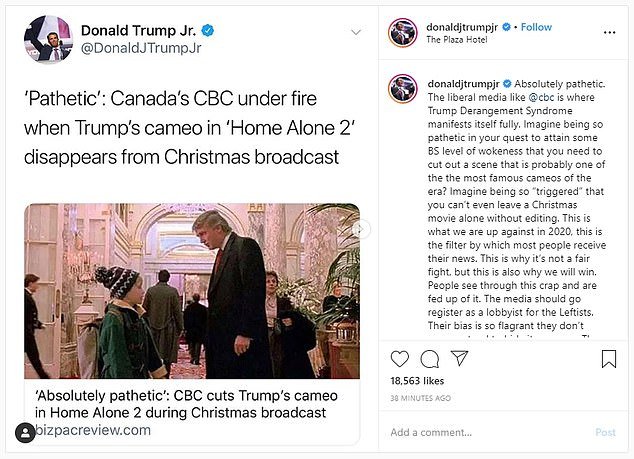Image resolution: width=634 pixels, height=459 pixels.
Task: Click the tagged people icon on photo
Action: pyautogui.click(x=25, y=432)
